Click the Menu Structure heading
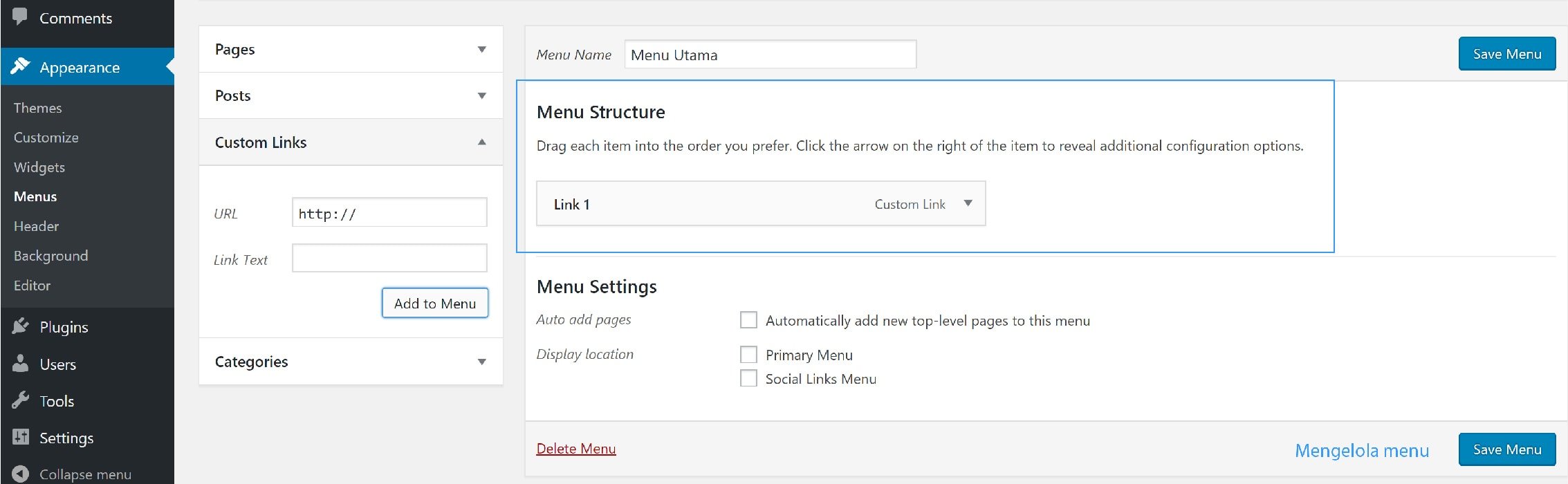This screenshot has height=484, width=1568. (601, 112)
